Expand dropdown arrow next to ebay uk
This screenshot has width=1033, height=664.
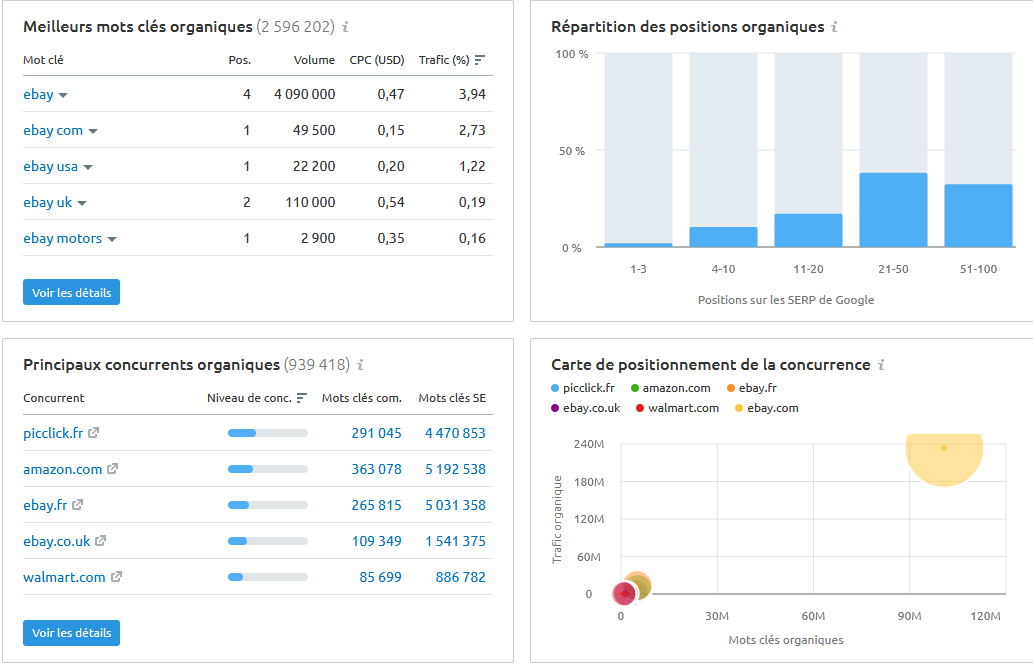pyautogui.click(x=82, y=204)
